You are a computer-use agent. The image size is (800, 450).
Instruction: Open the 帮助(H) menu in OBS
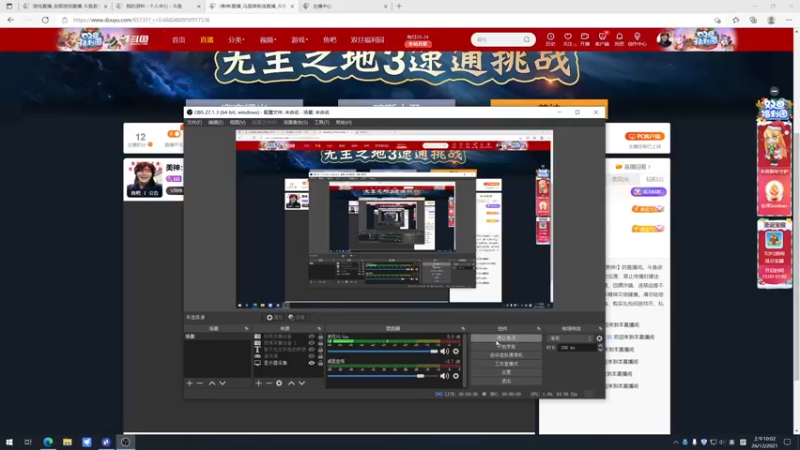pyautogui.click(x=344, y=122)
